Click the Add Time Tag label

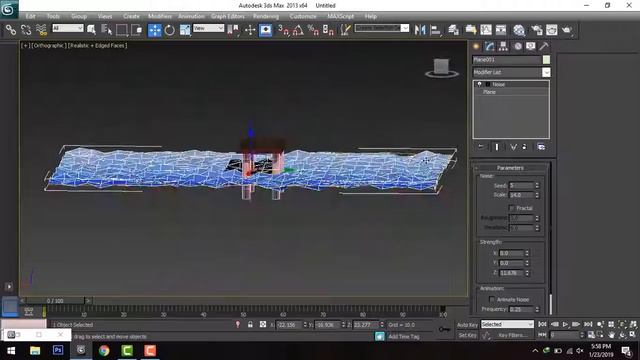(x=404, y=336)
